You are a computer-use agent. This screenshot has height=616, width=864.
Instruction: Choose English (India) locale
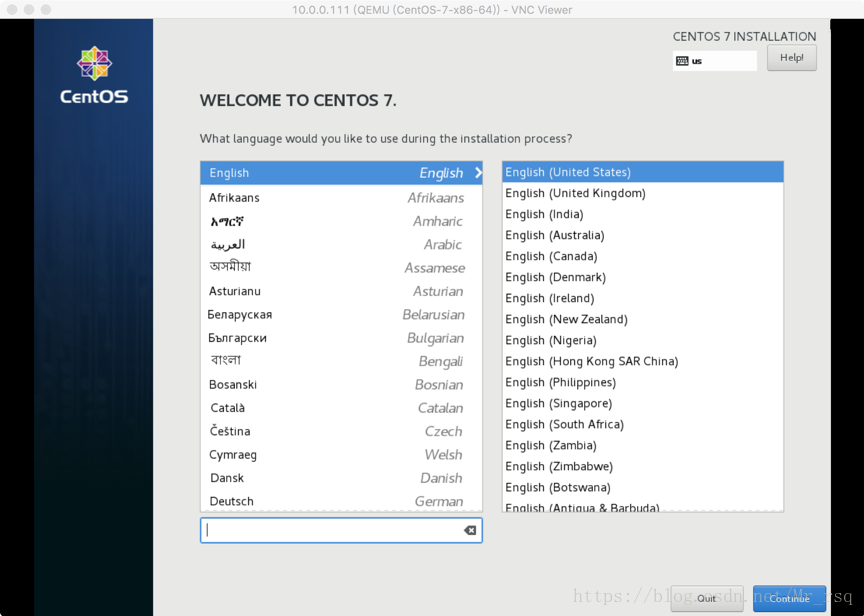642,214
